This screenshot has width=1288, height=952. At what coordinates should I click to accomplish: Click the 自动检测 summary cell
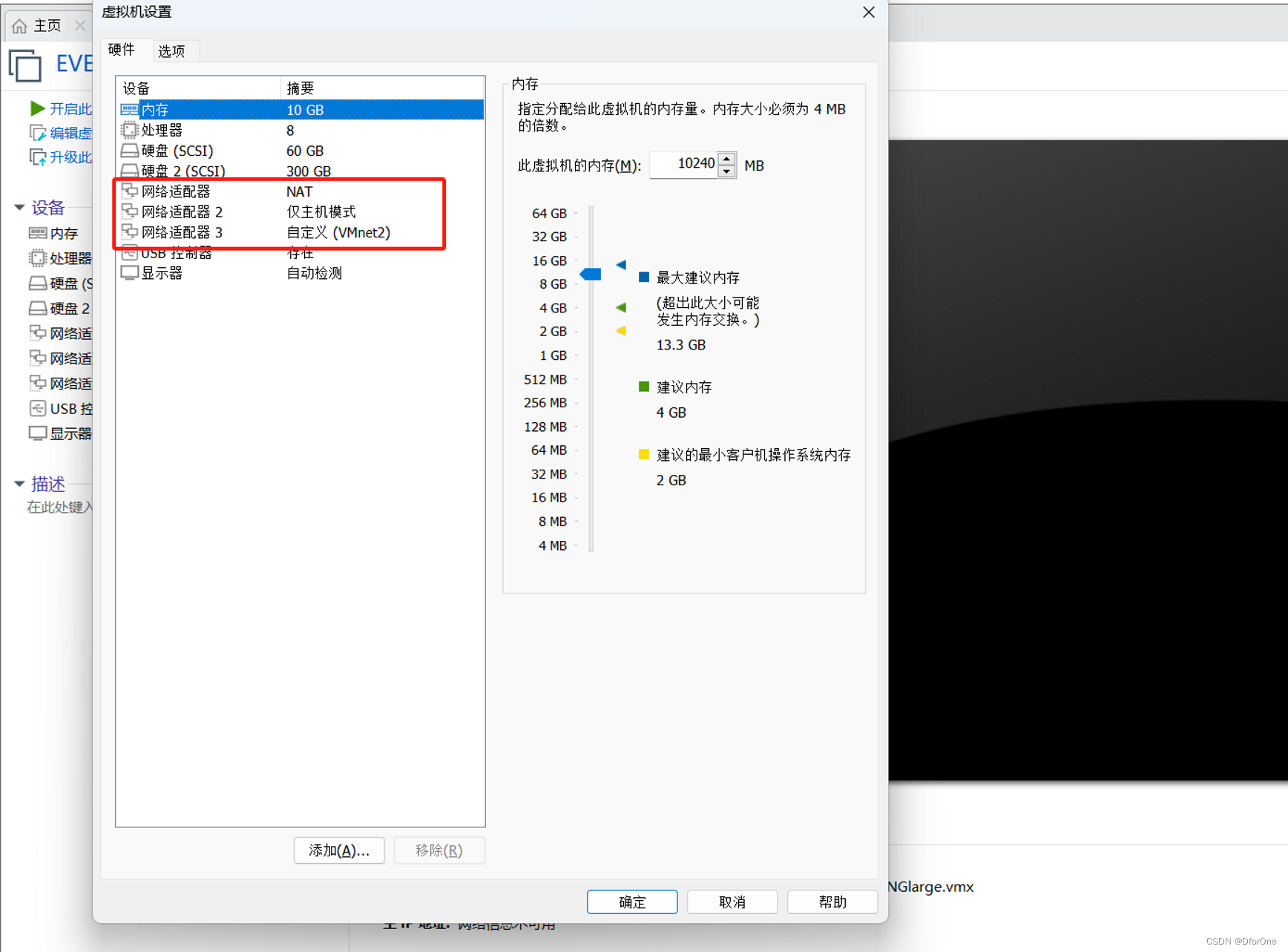point(315,273)
